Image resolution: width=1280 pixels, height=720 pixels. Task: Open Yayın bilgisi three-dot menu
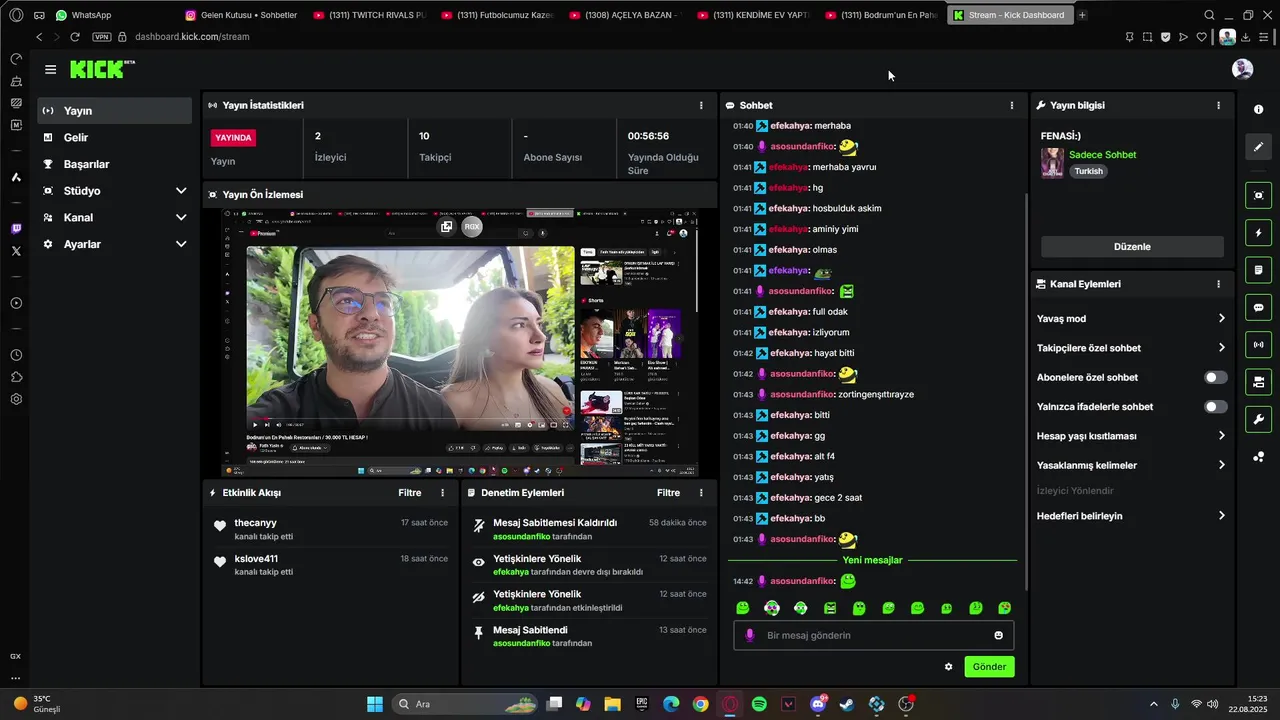point(1218,105)
